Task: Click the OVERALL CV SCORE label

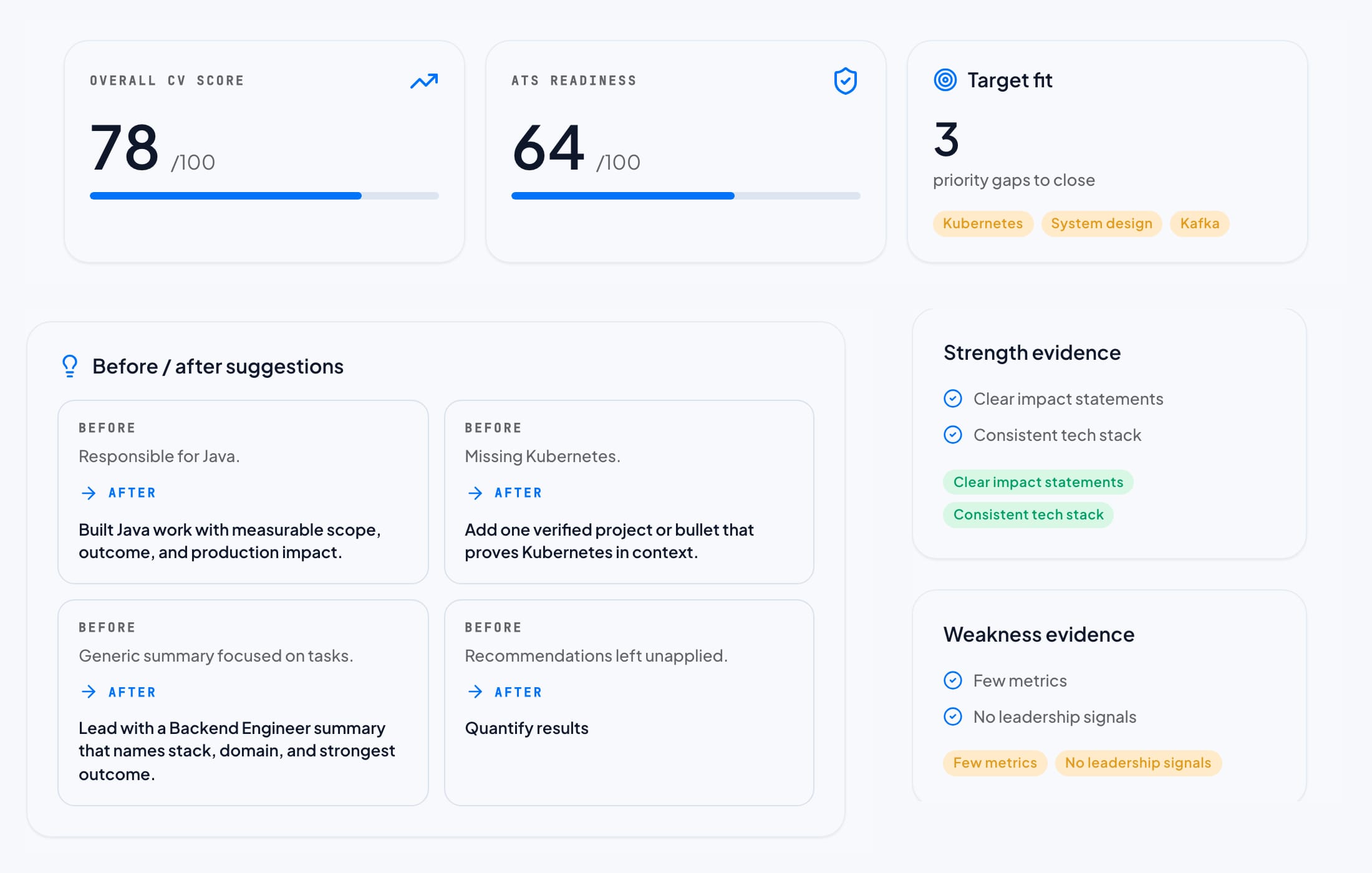Action: pos(167,80)
